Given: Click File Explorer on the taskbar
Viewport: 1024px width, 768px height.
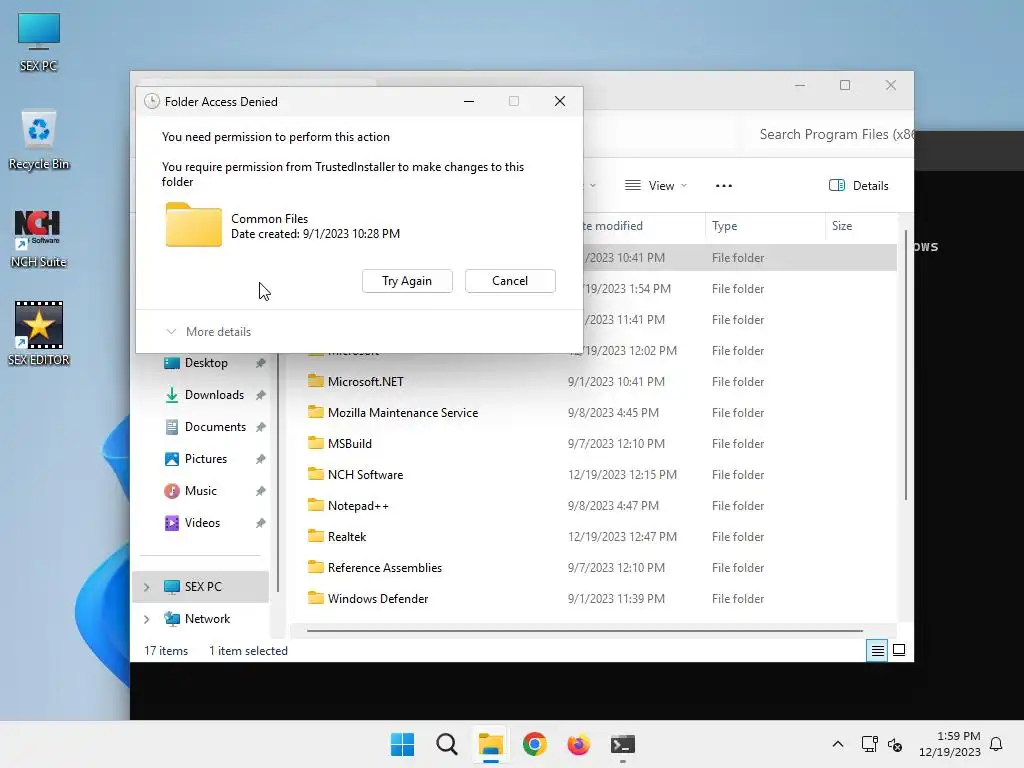Looking at the screenshot, I should point(490,744).
